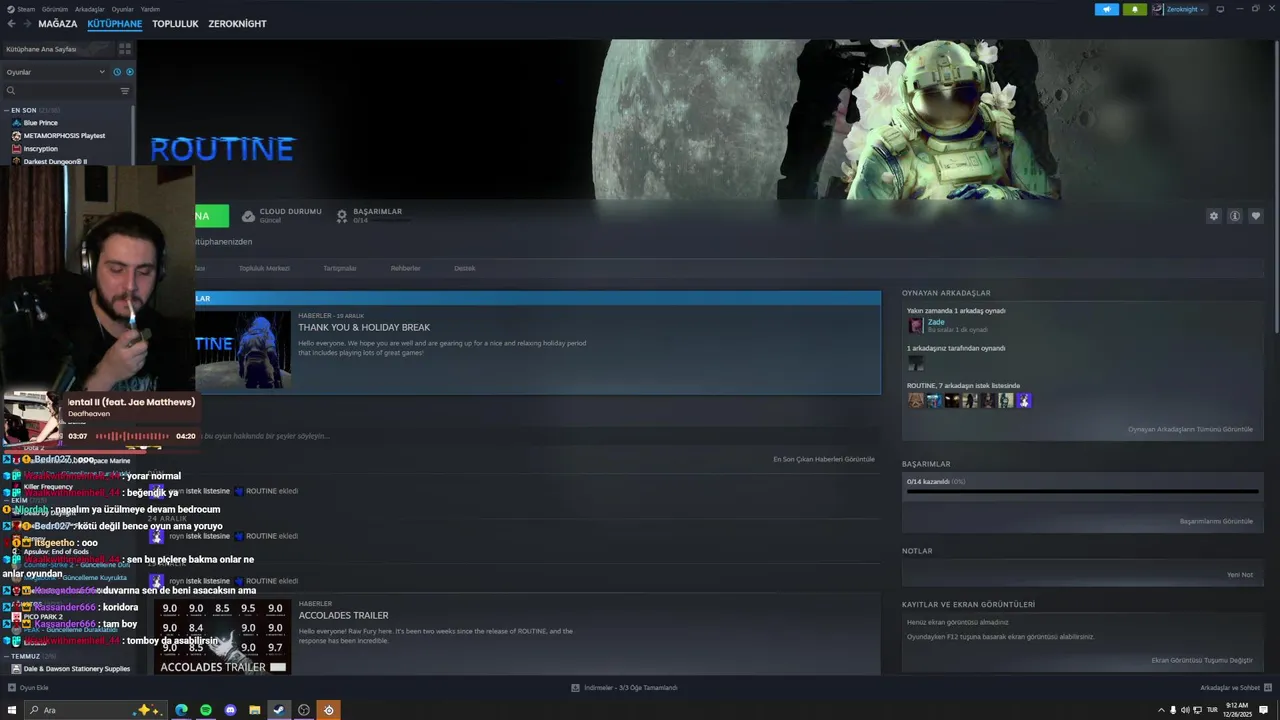This screenshot has height=720, width=1280.
Task: Open the ROUTINE news thumbnail image
Action: point(243,349)
